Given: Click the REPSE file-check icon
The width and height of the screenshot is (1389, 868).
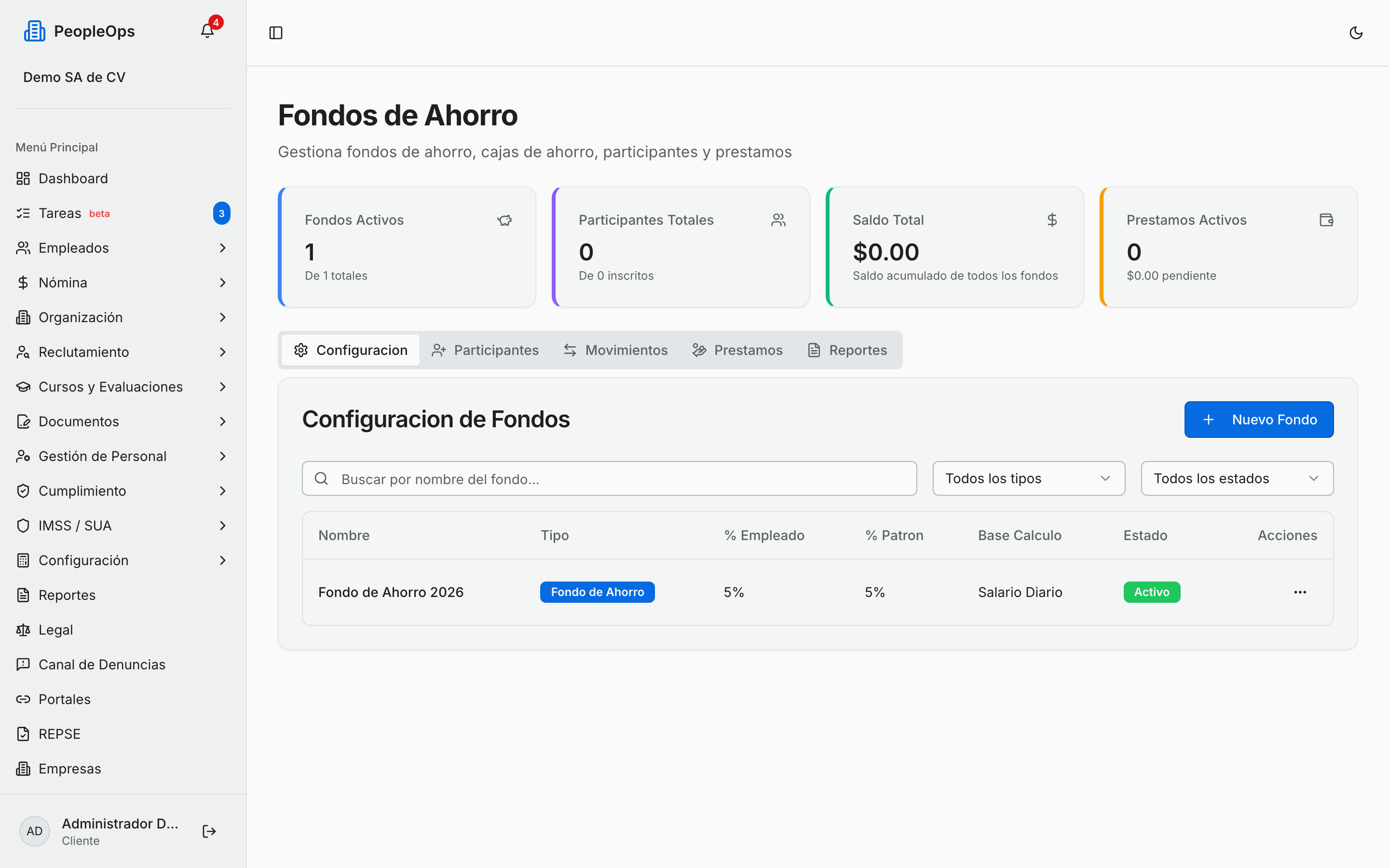Looking at the screenshot, I should [x=23, y=733].
